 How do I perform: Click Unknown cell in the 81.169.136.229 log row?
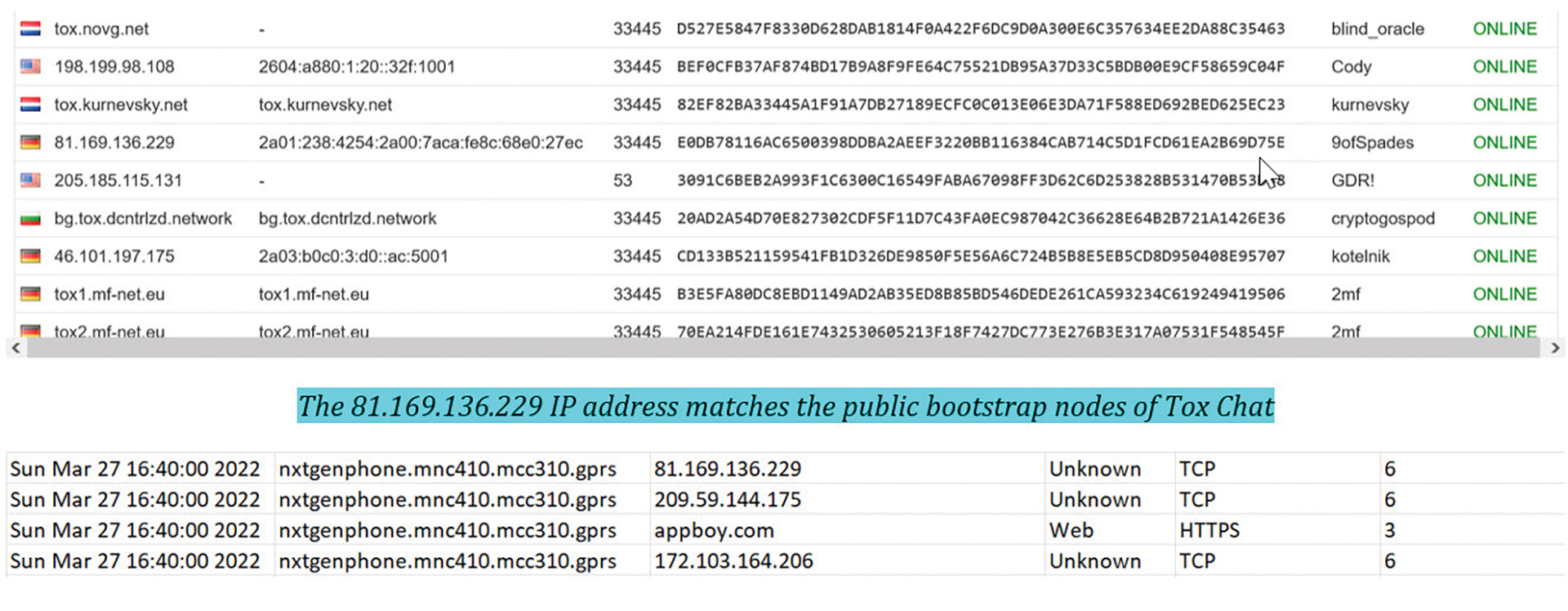click(1095, 469)
